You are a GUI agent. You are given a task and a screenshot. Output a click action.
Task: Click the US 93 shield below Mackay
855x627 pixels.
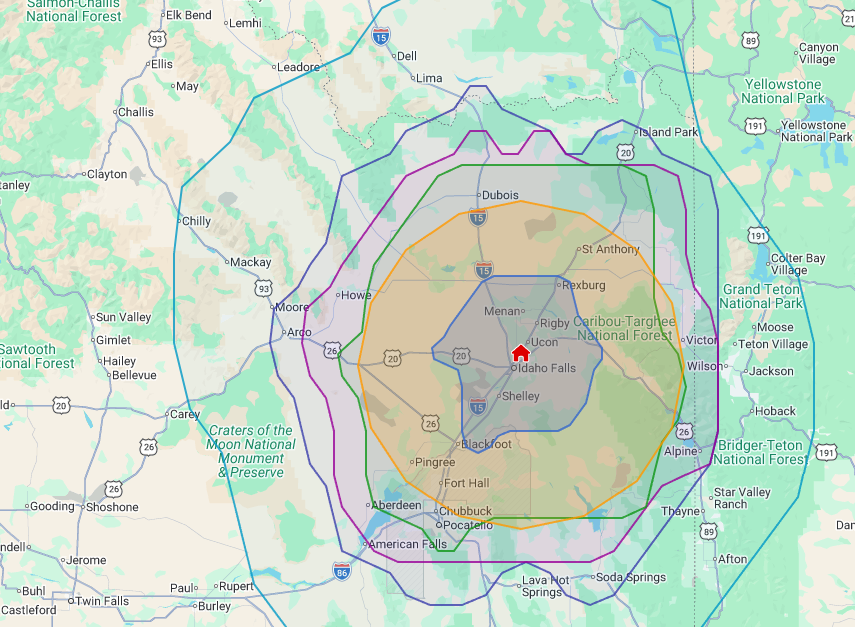pyautogui.click(x=263, y=288)
